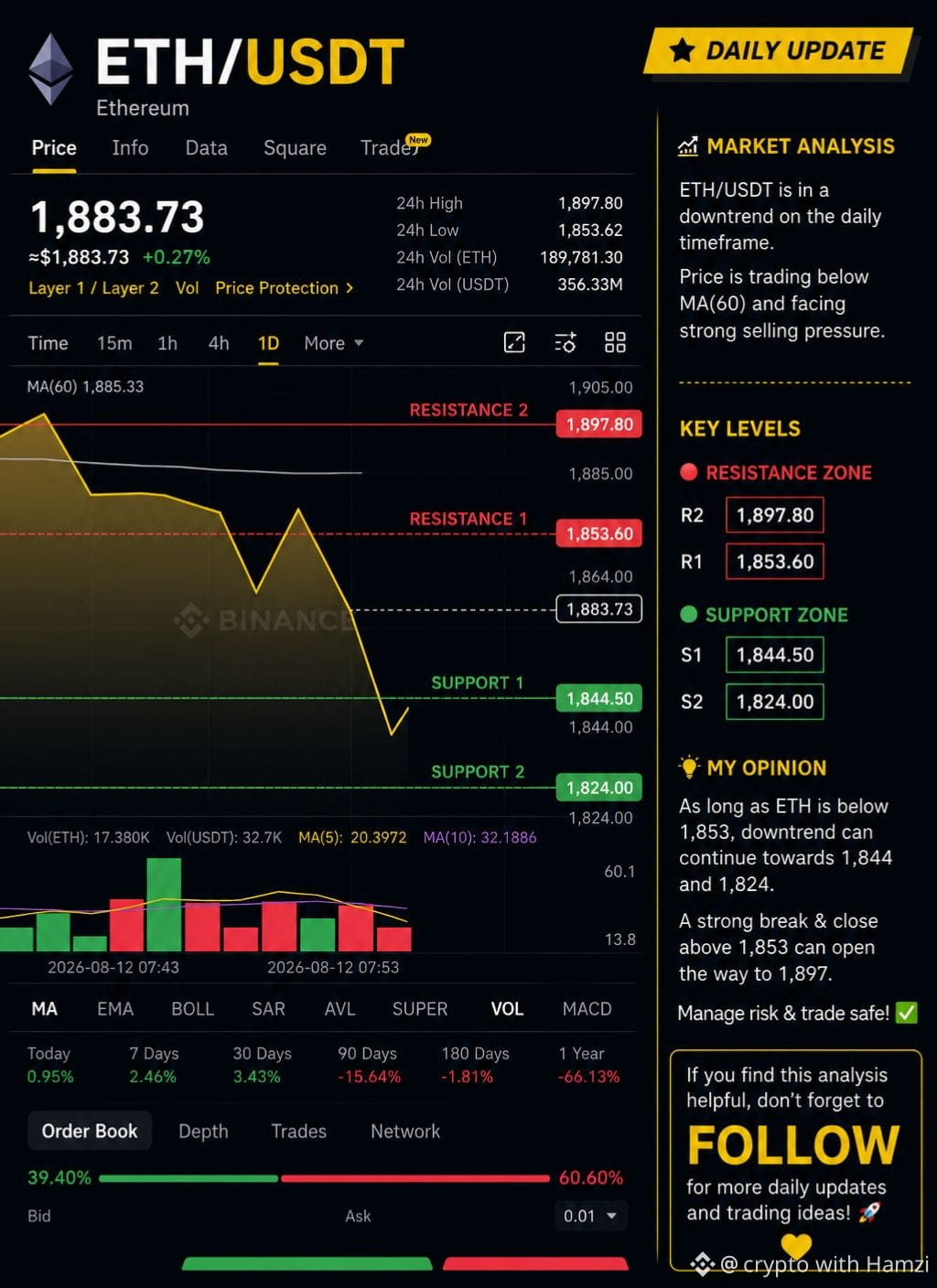Click the current price 1,883.73 axis label
Image resolution: width=937 pixels, height=1288 pixels.
(599, 609)
